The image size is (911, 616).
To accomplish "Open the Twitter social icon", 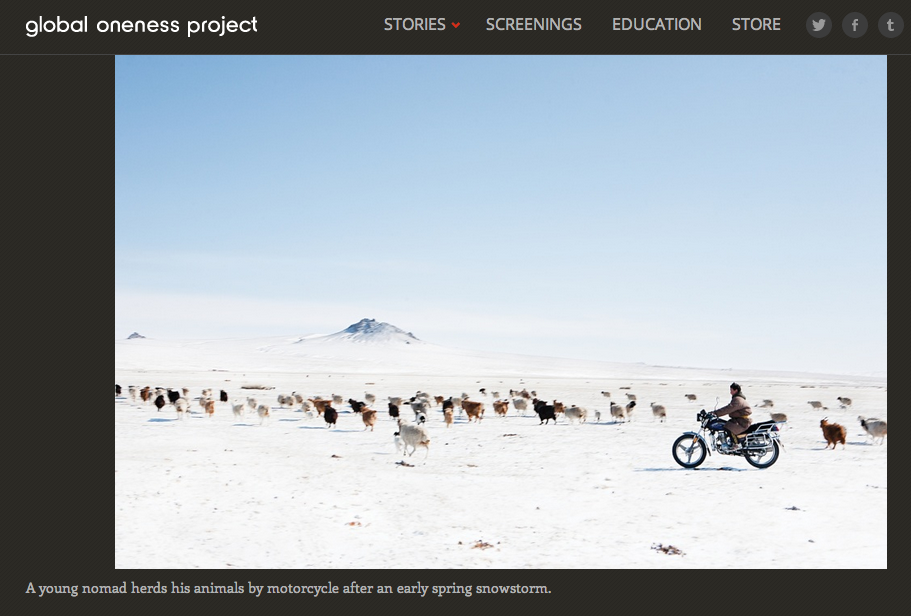I will pos(819,25).
